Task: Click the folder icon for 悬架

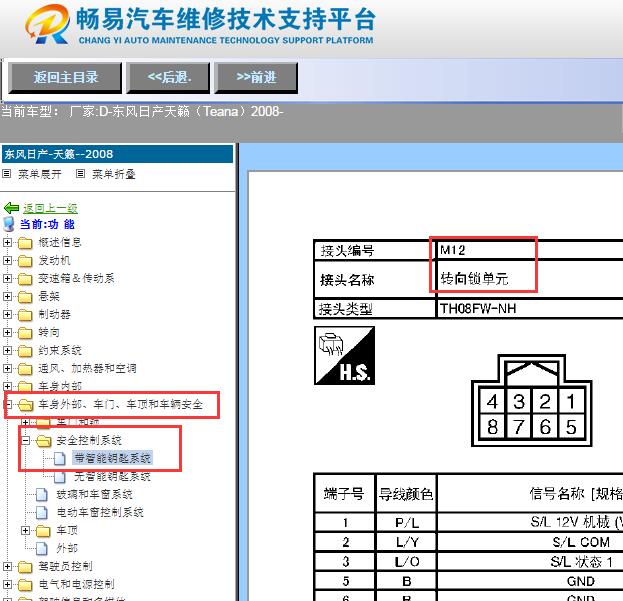Action: tap(25, 297)
